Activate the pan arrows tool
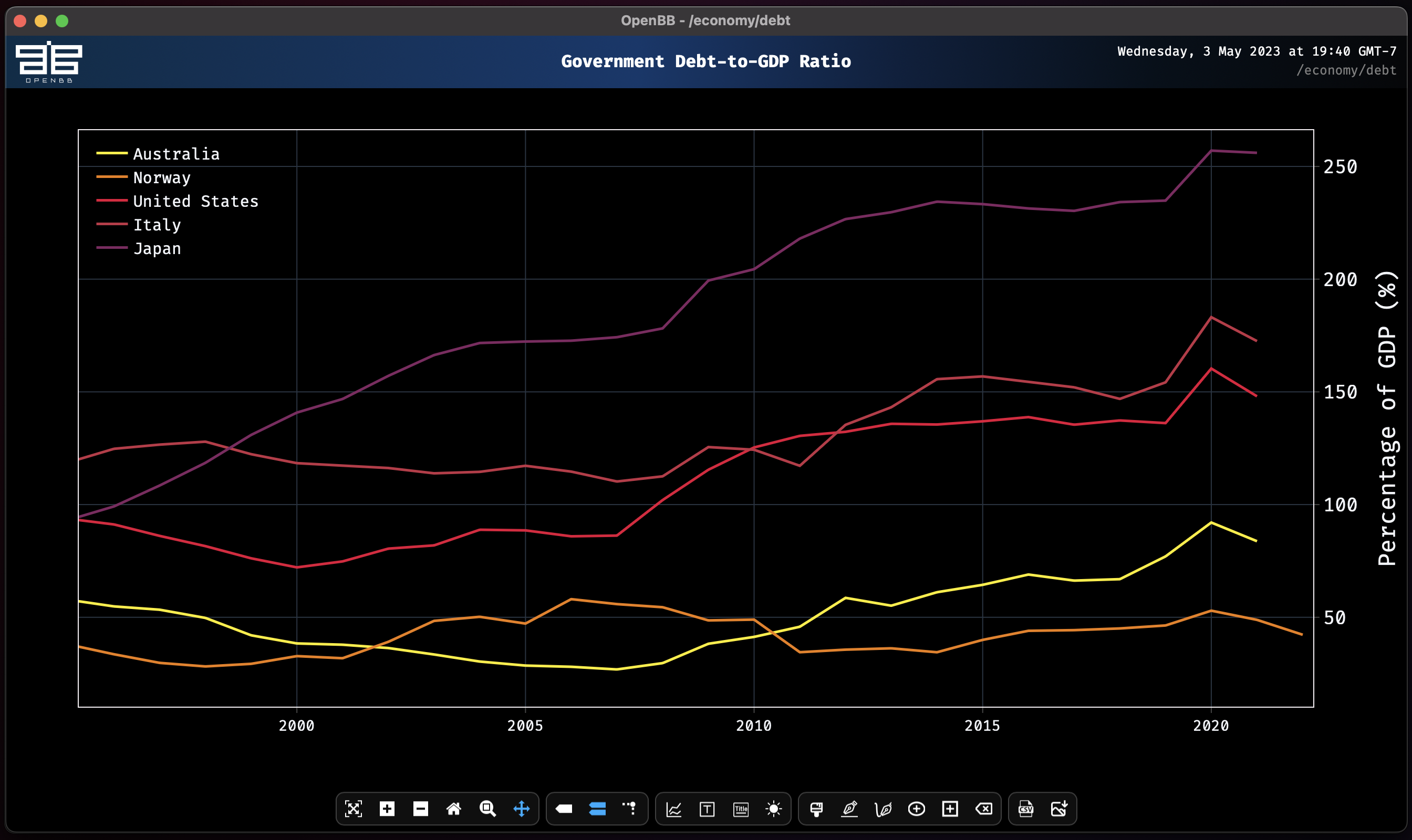Screen dimensions: 1412x840 (x=521, y=808)
